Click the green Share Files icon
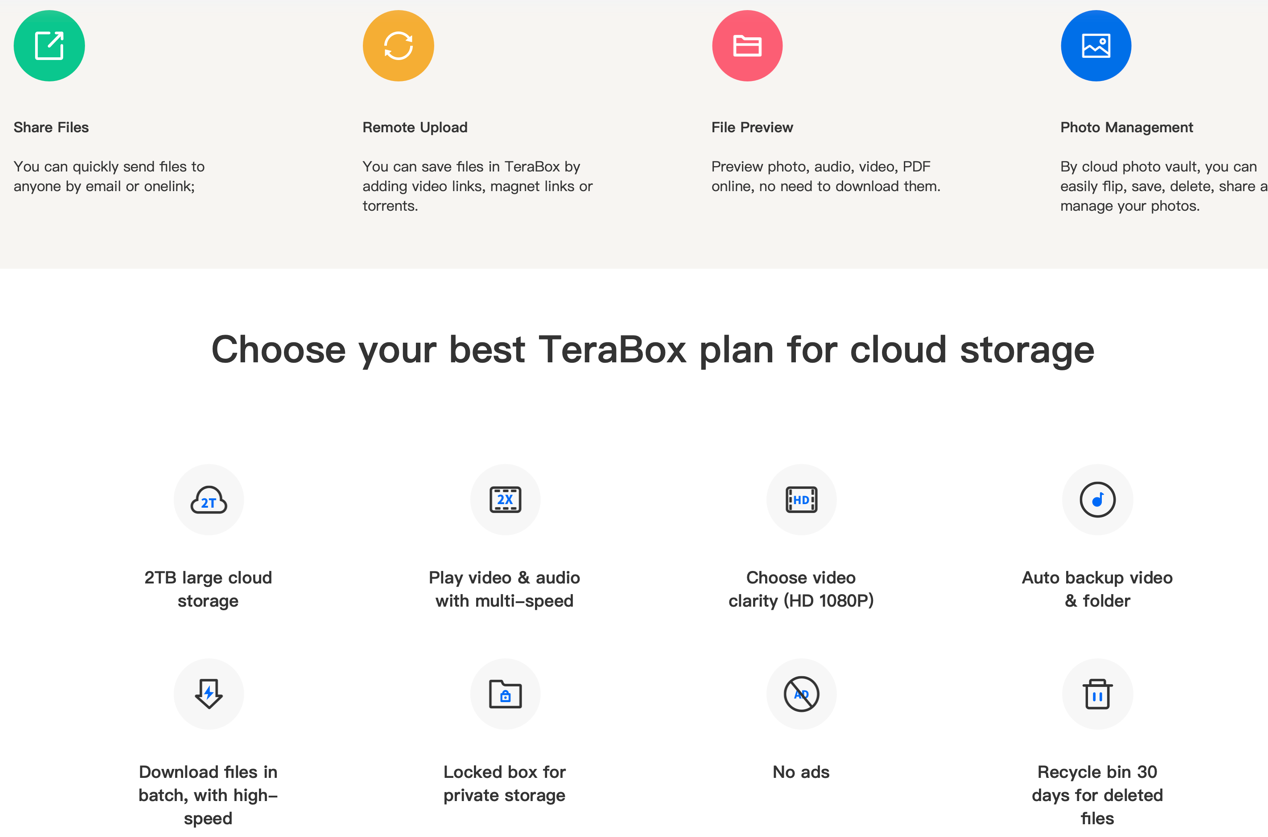Screen dimensions: 1268x837 pyautogui.click(x=49, y=46)
